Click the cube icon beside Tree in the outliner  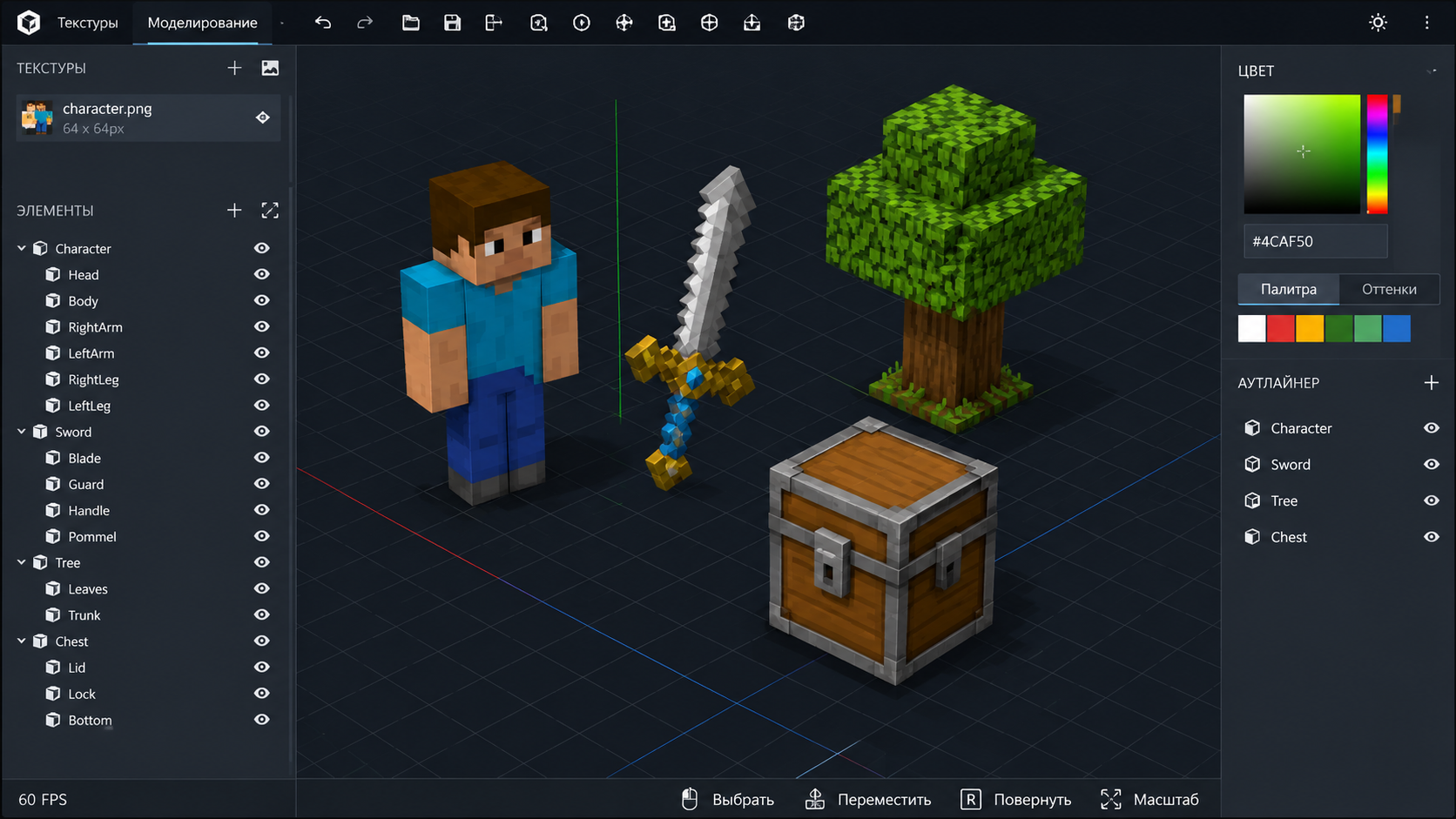tap(1252, 500)
